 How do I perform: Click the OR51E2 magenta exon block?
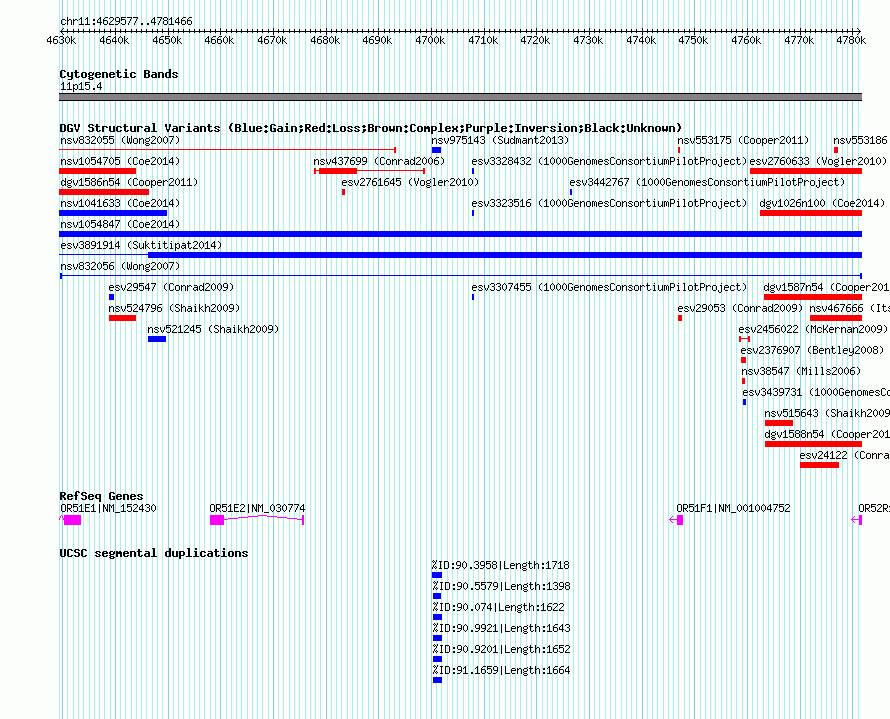tap(217, 520)
